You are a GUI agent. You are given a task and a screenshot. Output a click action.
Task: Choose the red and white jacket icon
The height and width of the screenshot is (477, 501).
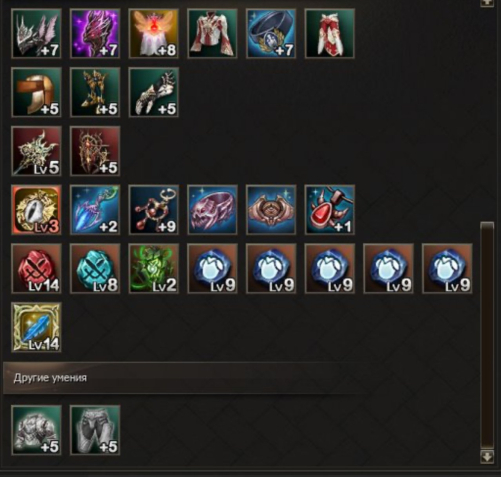[212, 34]
